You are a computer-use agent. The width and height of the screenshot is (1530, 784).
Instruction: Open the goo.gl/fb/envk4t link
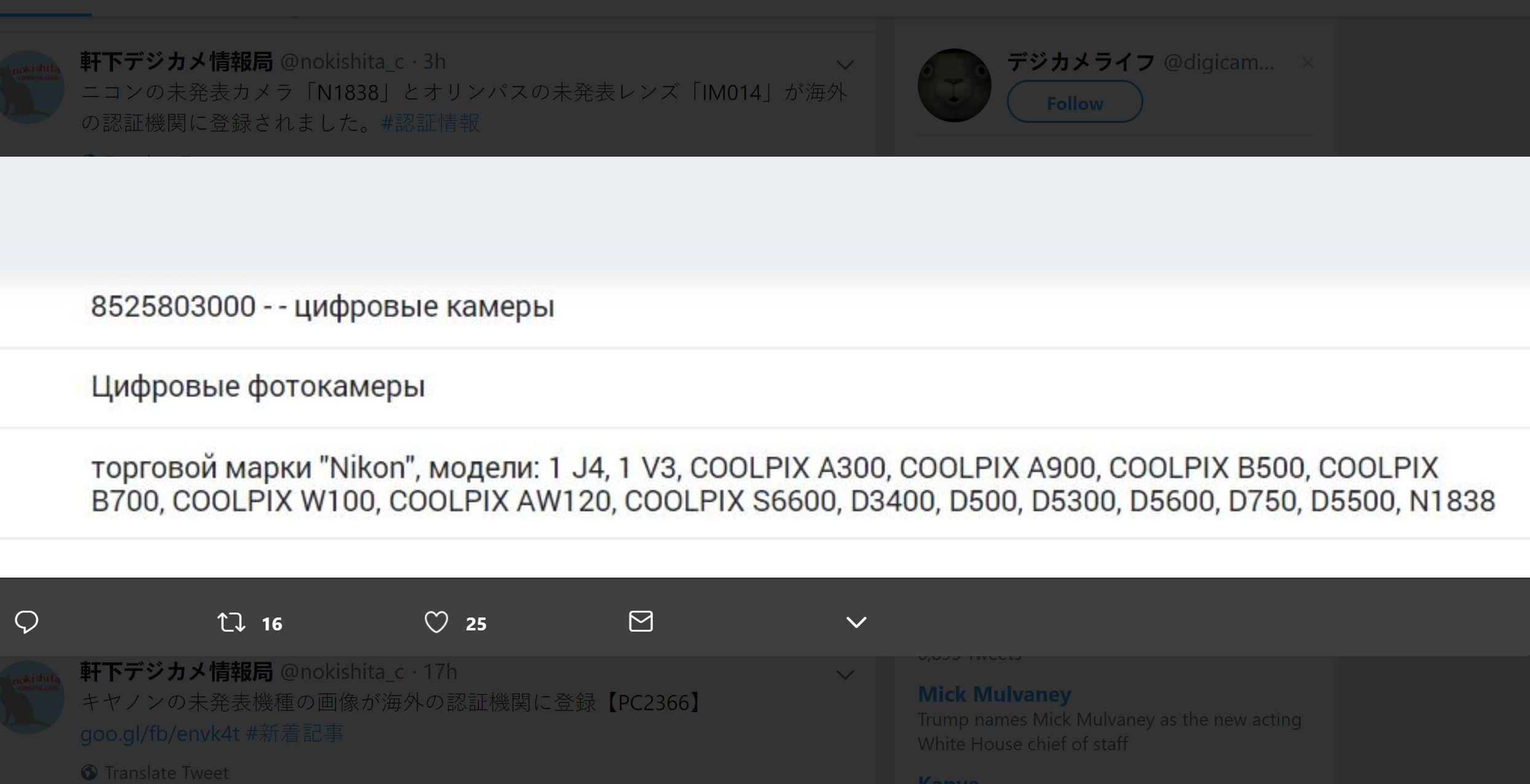(160, 733)
